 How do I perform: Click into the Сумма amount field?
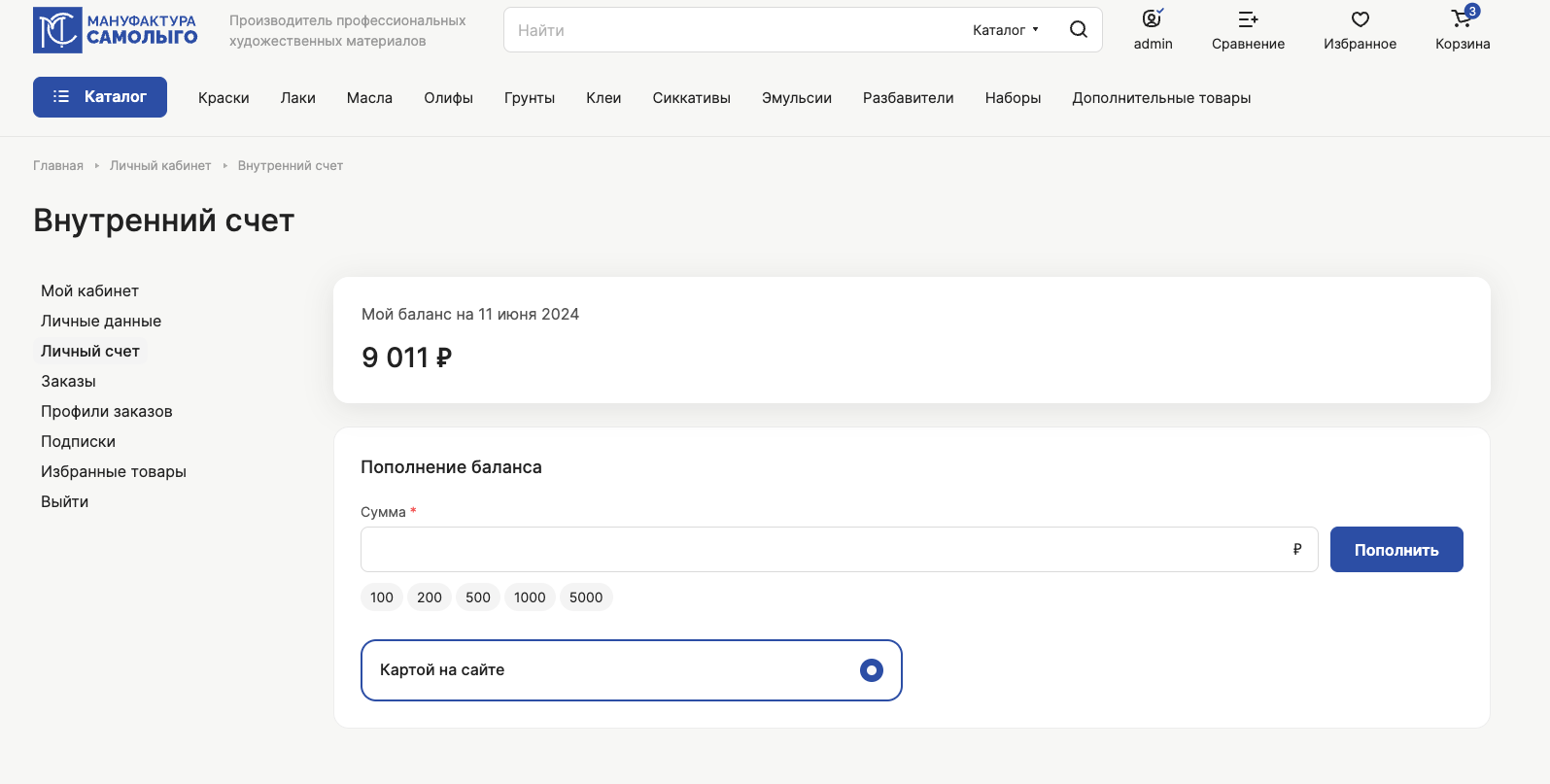[839, 550]
